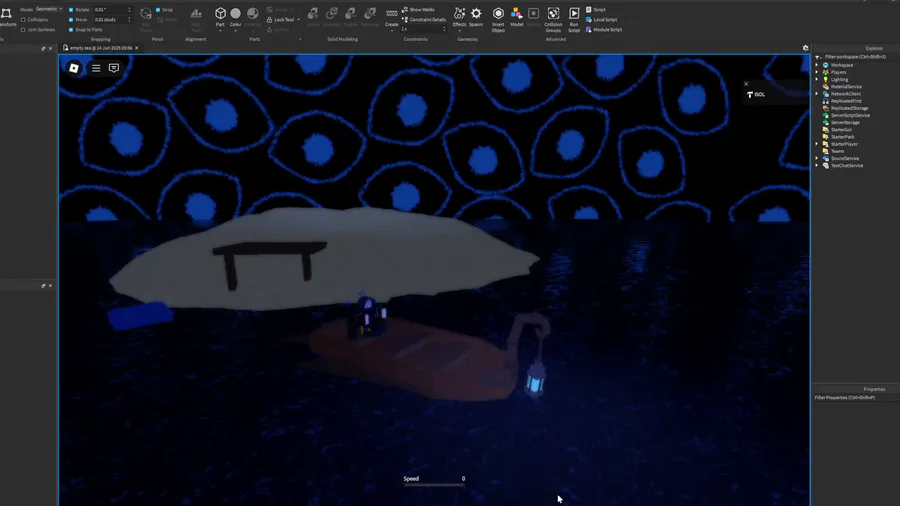Screen dimensions: 900x506
Task: Toggle the Join Surfaces checkbox
Action: click(23, 30)
